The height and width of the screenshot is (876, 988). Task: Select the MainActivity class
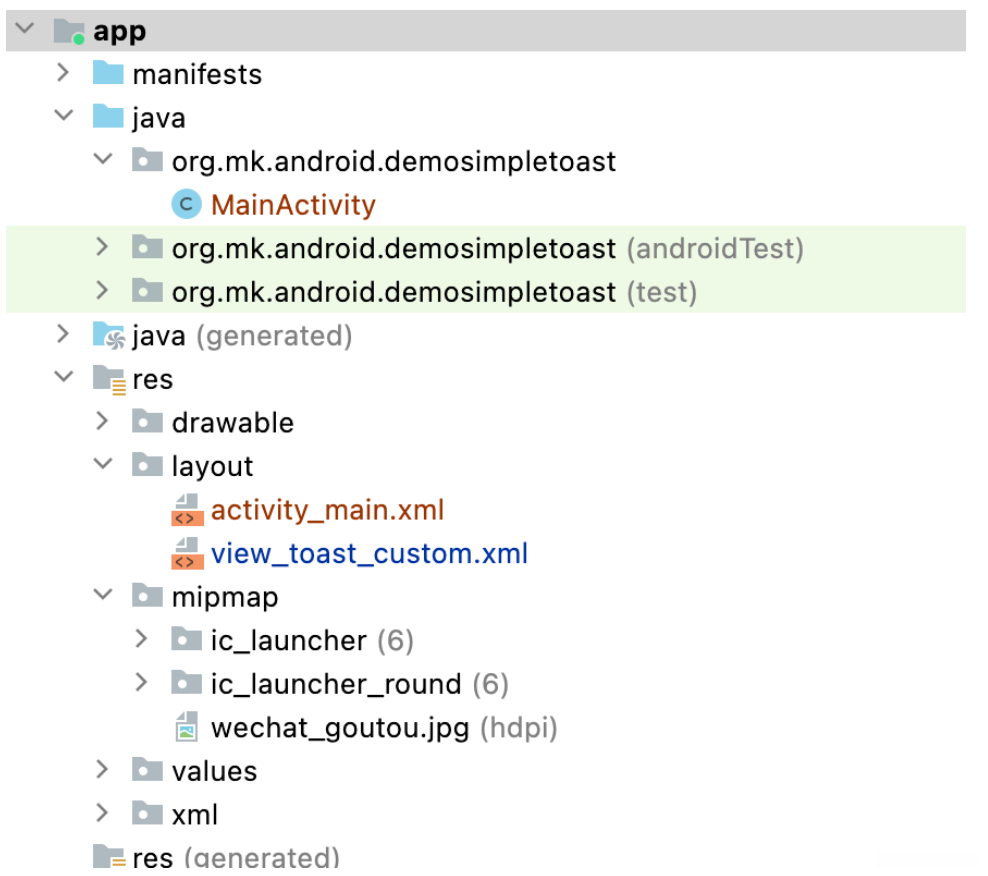(293, 205)
